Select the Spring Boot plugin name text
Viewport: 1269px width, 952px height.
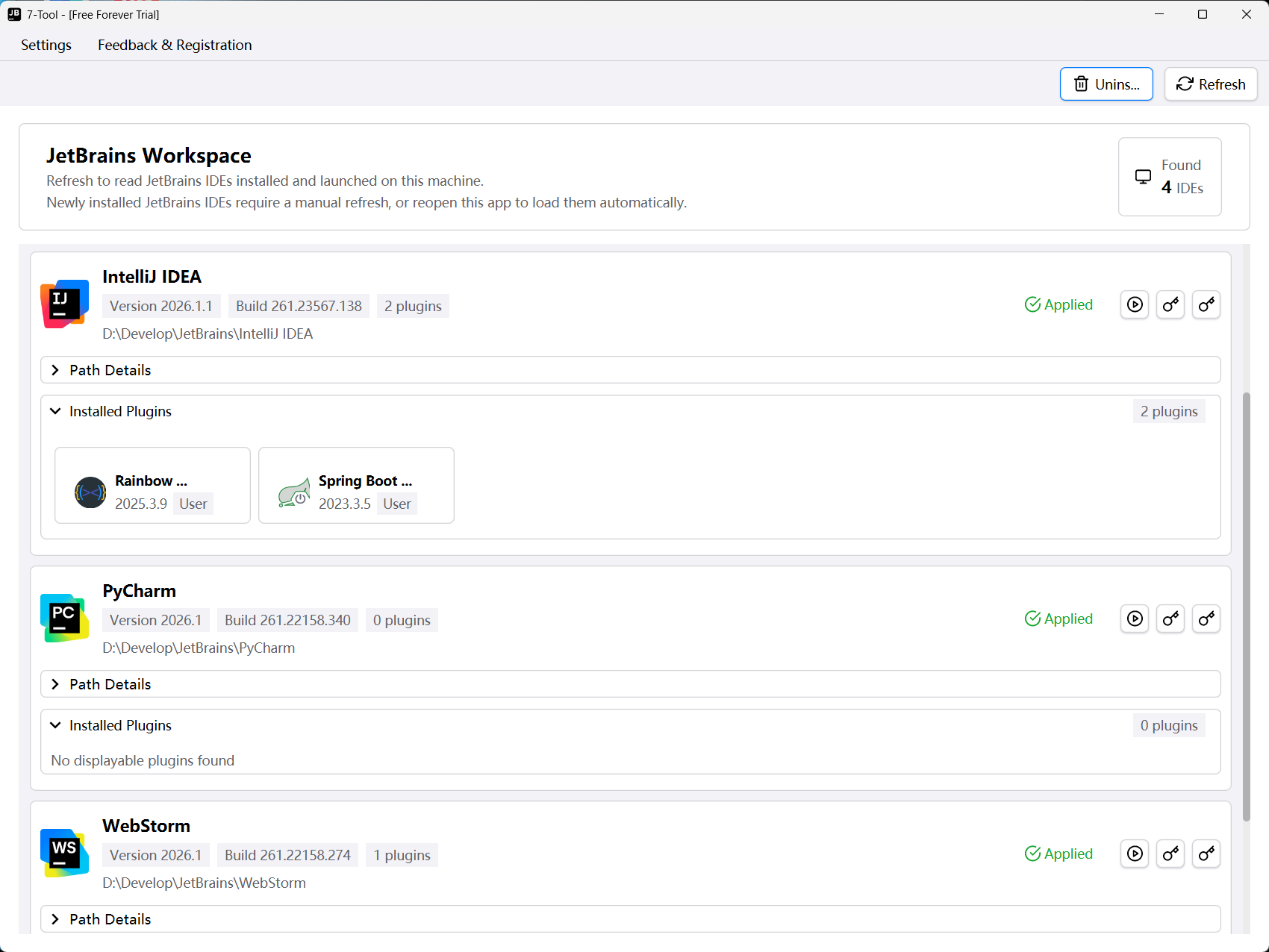pyautogui.click(x=365, y=480)
